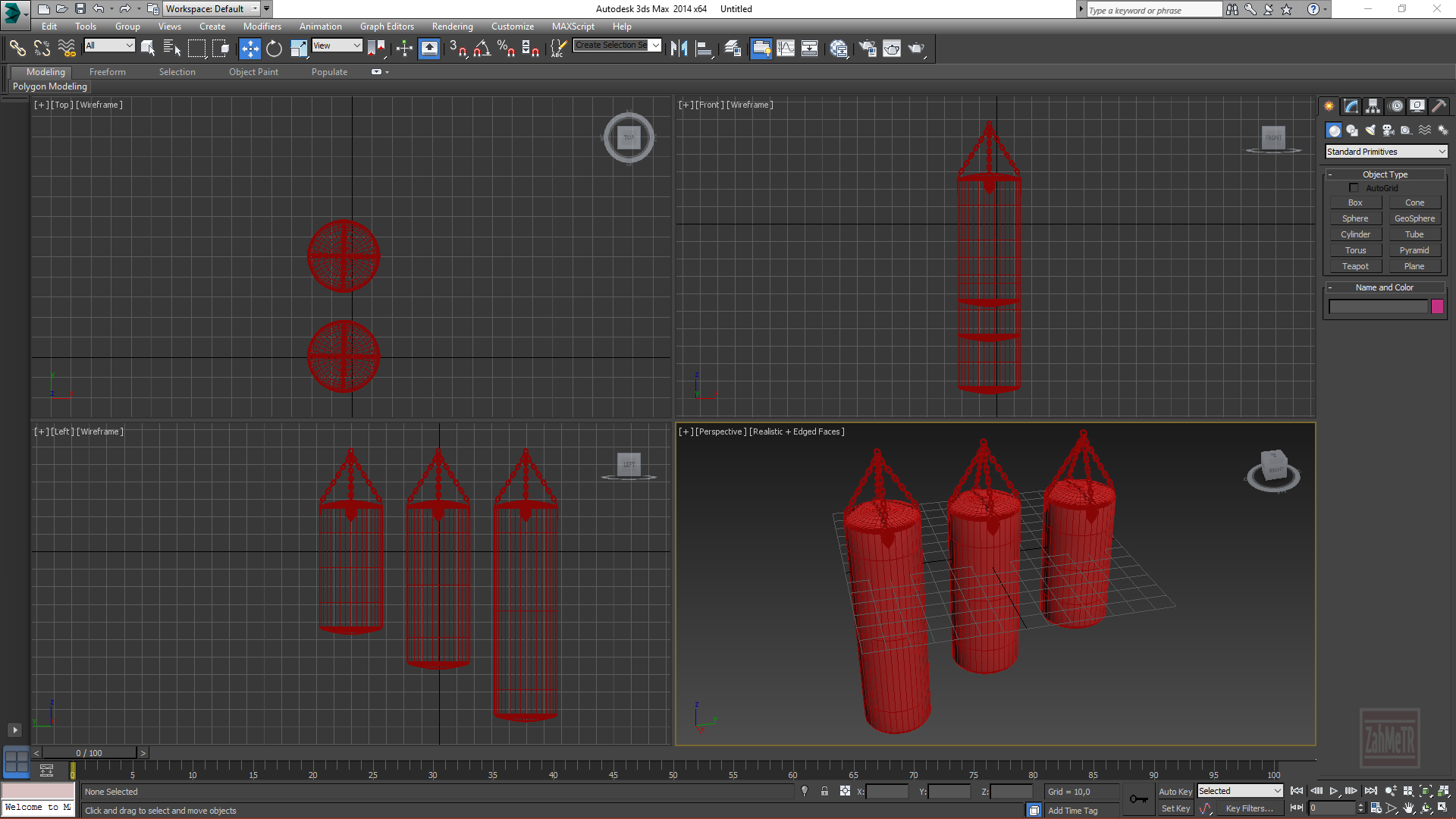Toggle Auto Key animation mode
Screen dimensions: 1456x819
point(1175,791)
